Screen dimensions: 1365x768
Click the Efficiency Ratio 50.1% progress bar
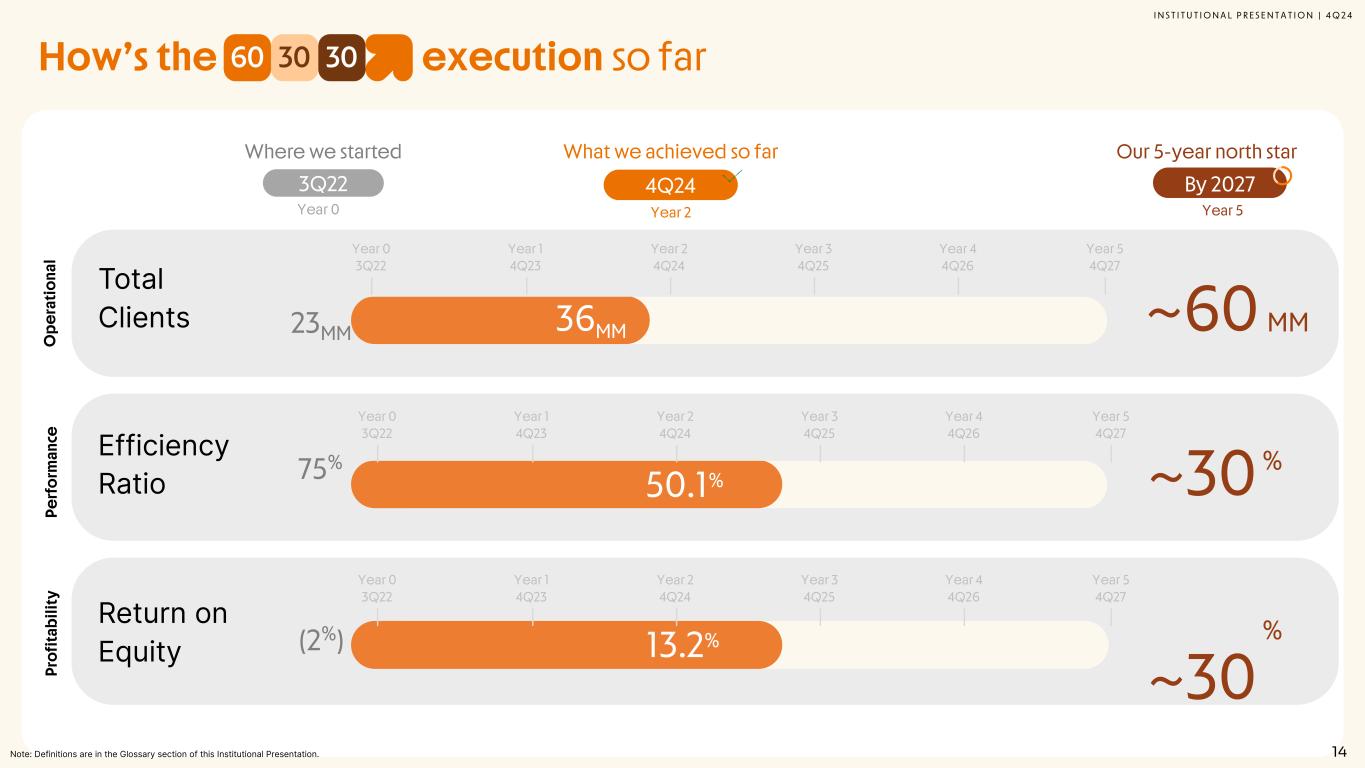566,484
